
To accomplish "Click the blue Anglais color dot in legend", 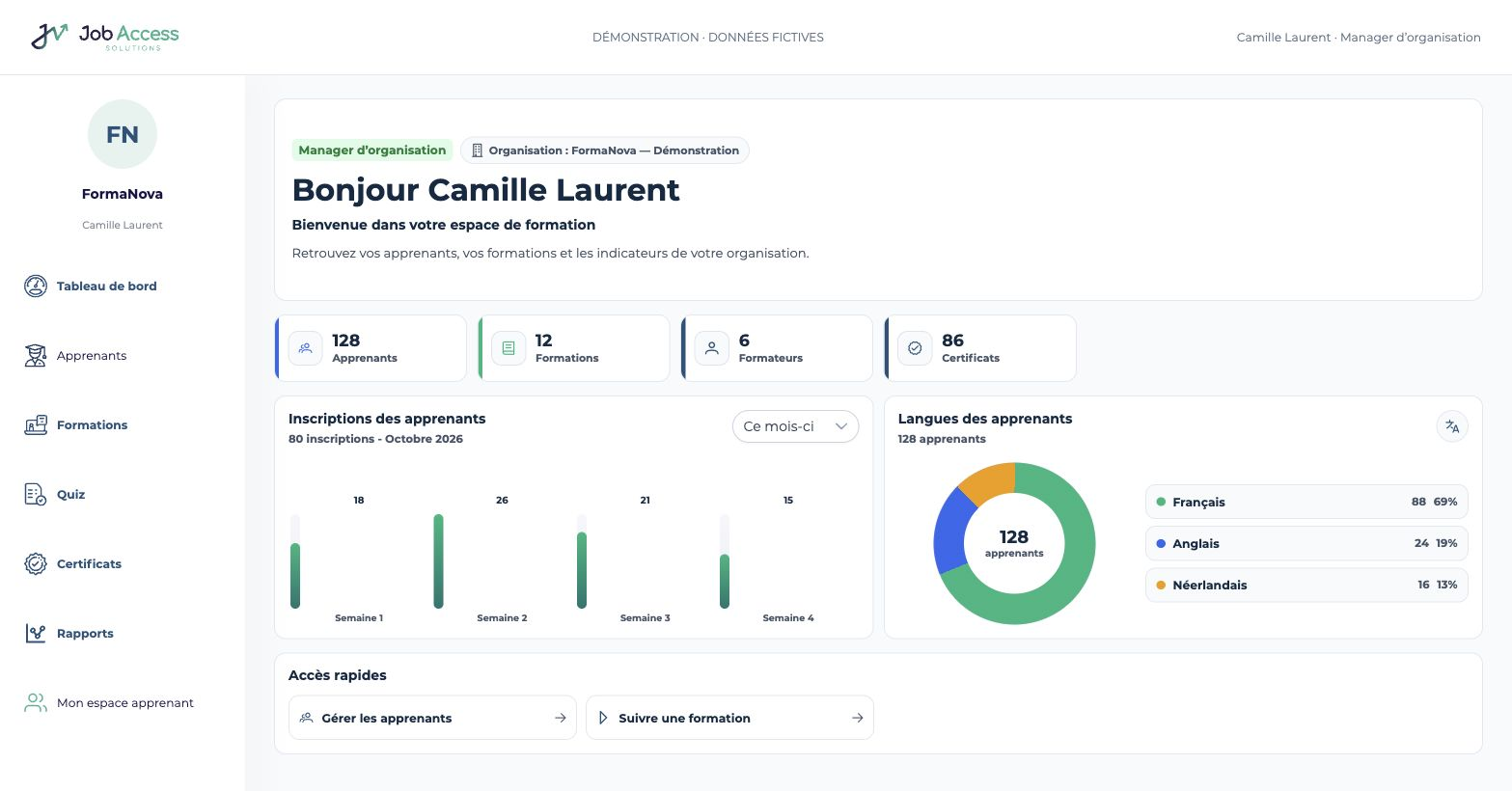I will pyautogui.click(x=1161, y=543).
